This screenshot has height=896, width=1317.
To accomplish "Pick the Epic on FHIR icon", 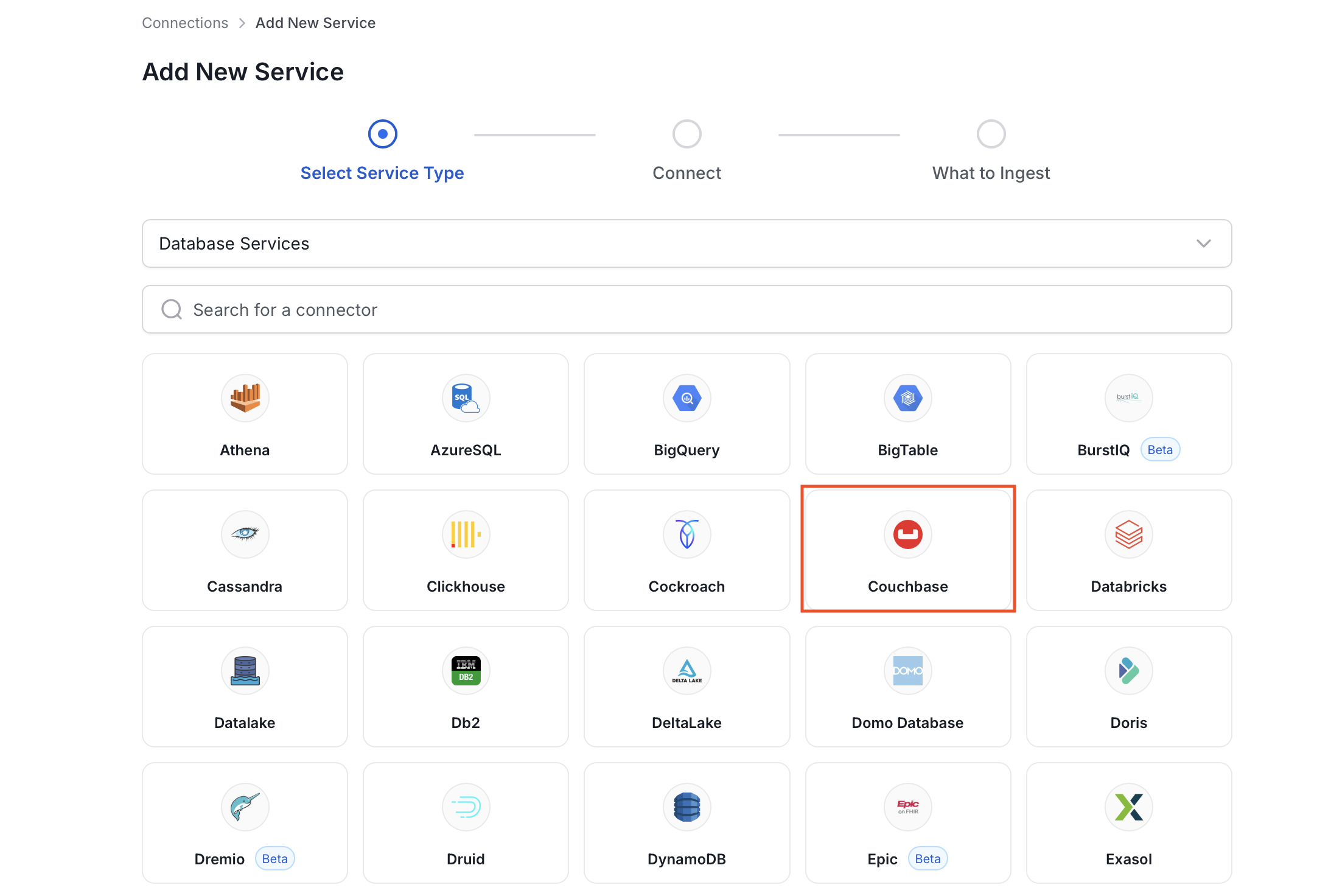I will click(907, 807).
